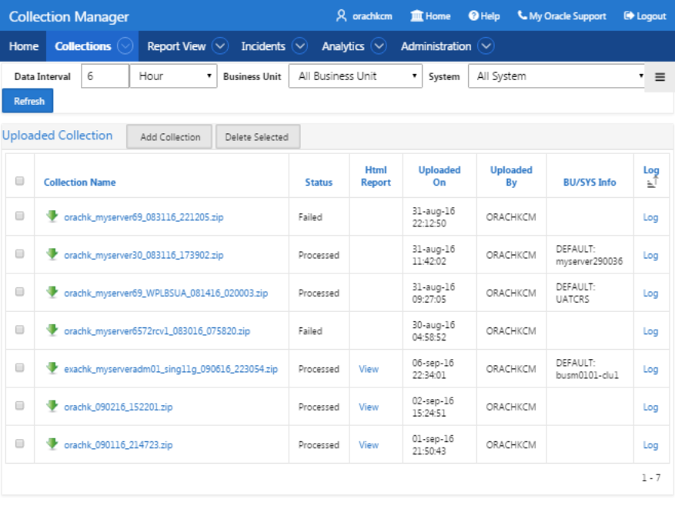Select the Administration tab
The height and width of the screenshot is (513, 675).
point(436,46)
